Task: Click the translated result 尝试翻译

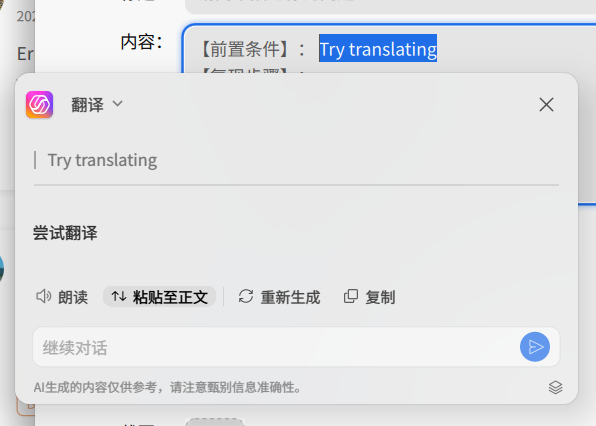Action: click(65, 233)
